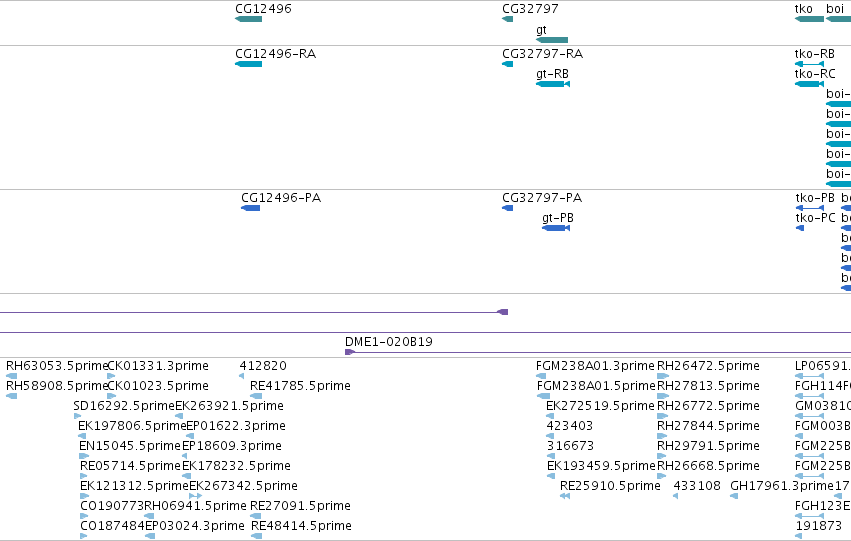Image resolution: width=851 pixels, height=541 pixels.
Task: Click the EN15045.5prime EST label
Action: pos(130,446)
